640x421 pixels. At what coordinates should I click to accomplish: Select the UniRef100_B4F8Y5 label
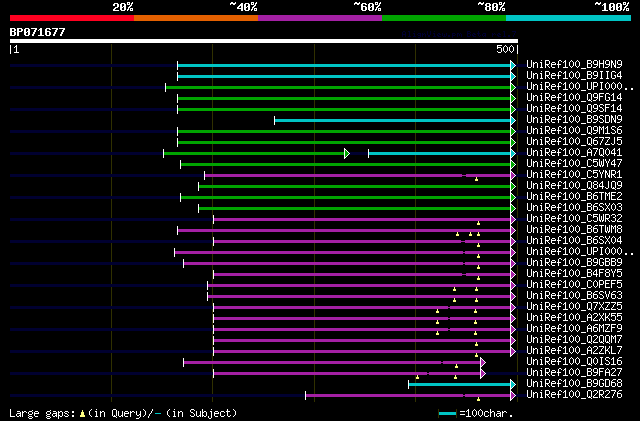[x=574, y=274]
